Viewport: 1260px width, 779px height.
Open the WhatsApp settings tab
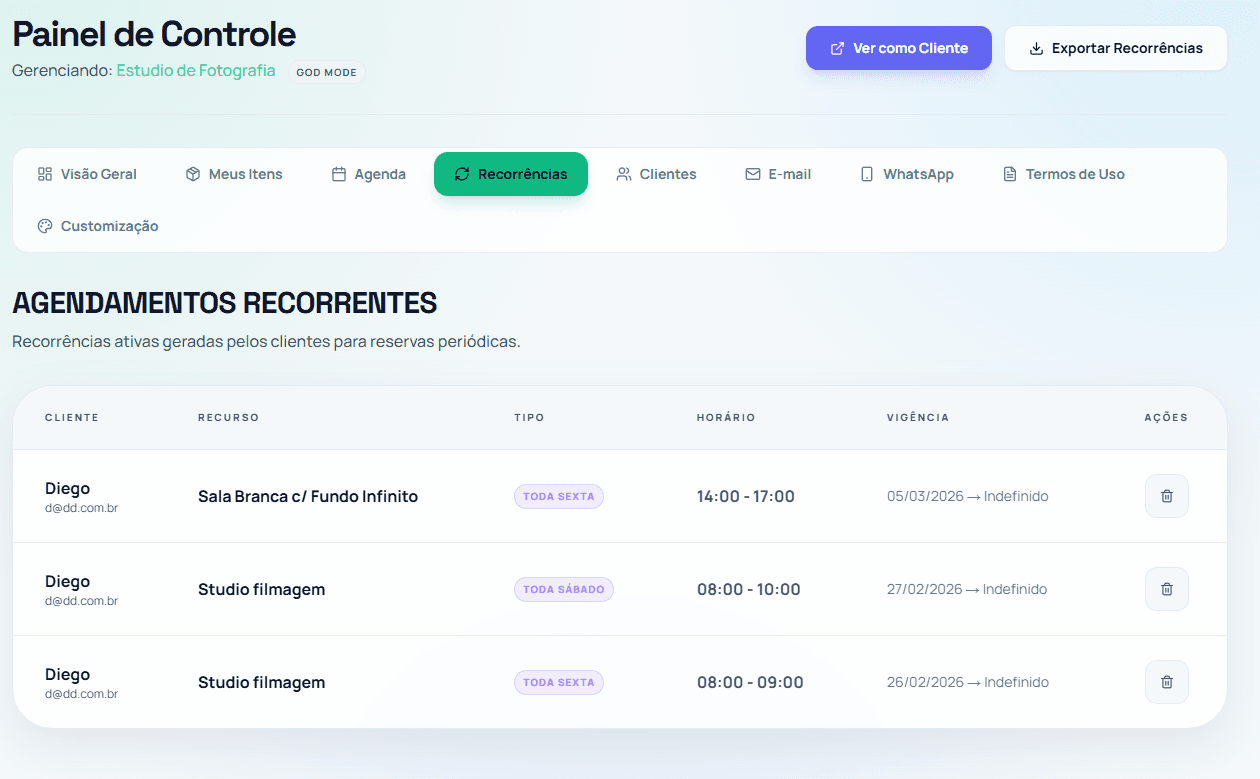click(907, 174)
